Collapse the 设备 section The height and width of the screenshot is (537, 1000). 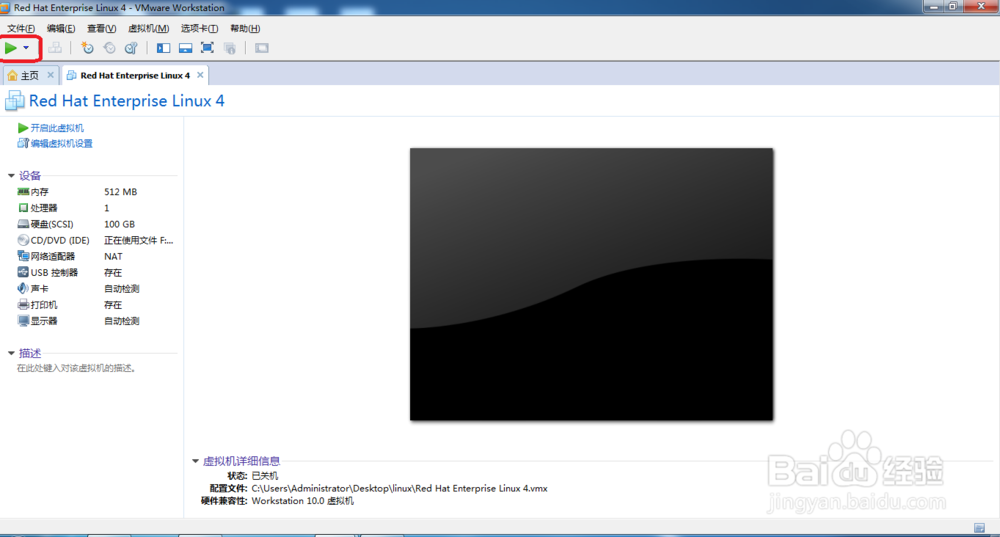tap(11, 175)
